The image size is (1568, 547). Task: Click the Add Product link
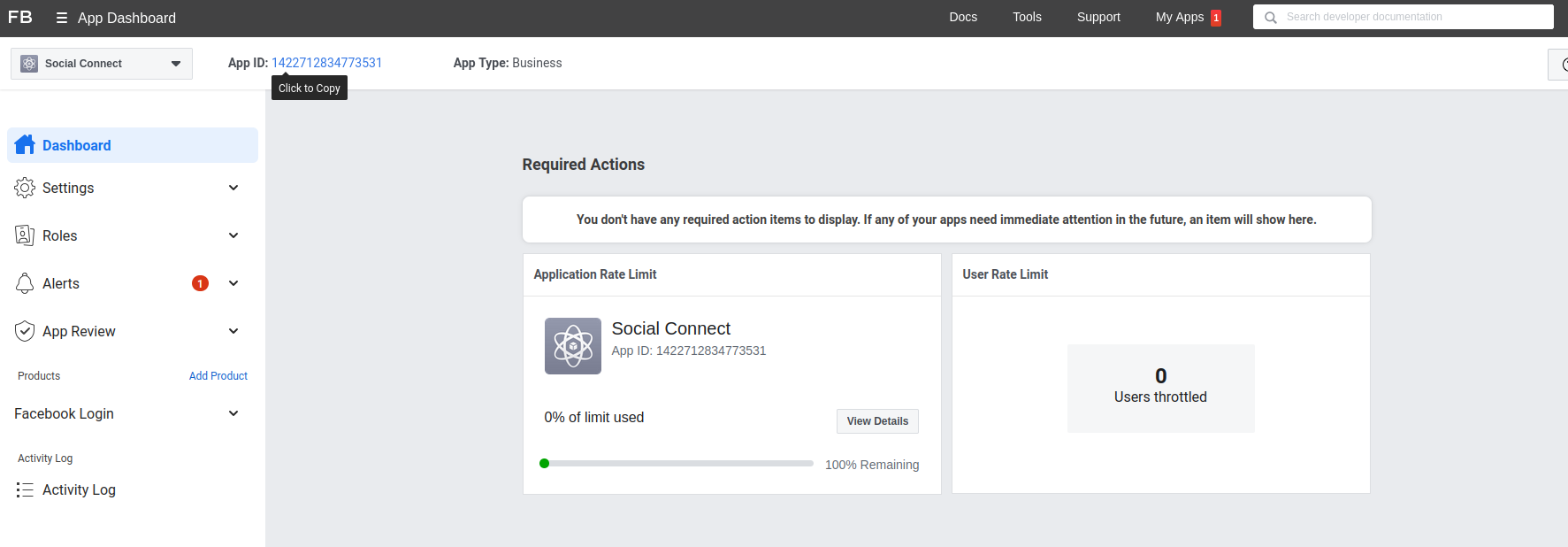coord(218,376)
